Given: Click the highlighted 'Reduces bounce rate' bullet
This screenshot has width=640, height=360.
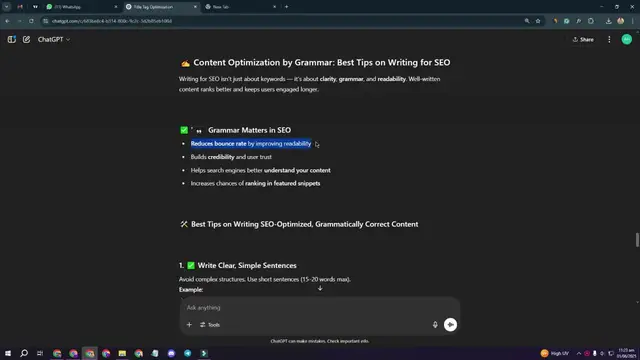Looking at the screenshot, I should [251, 144].
